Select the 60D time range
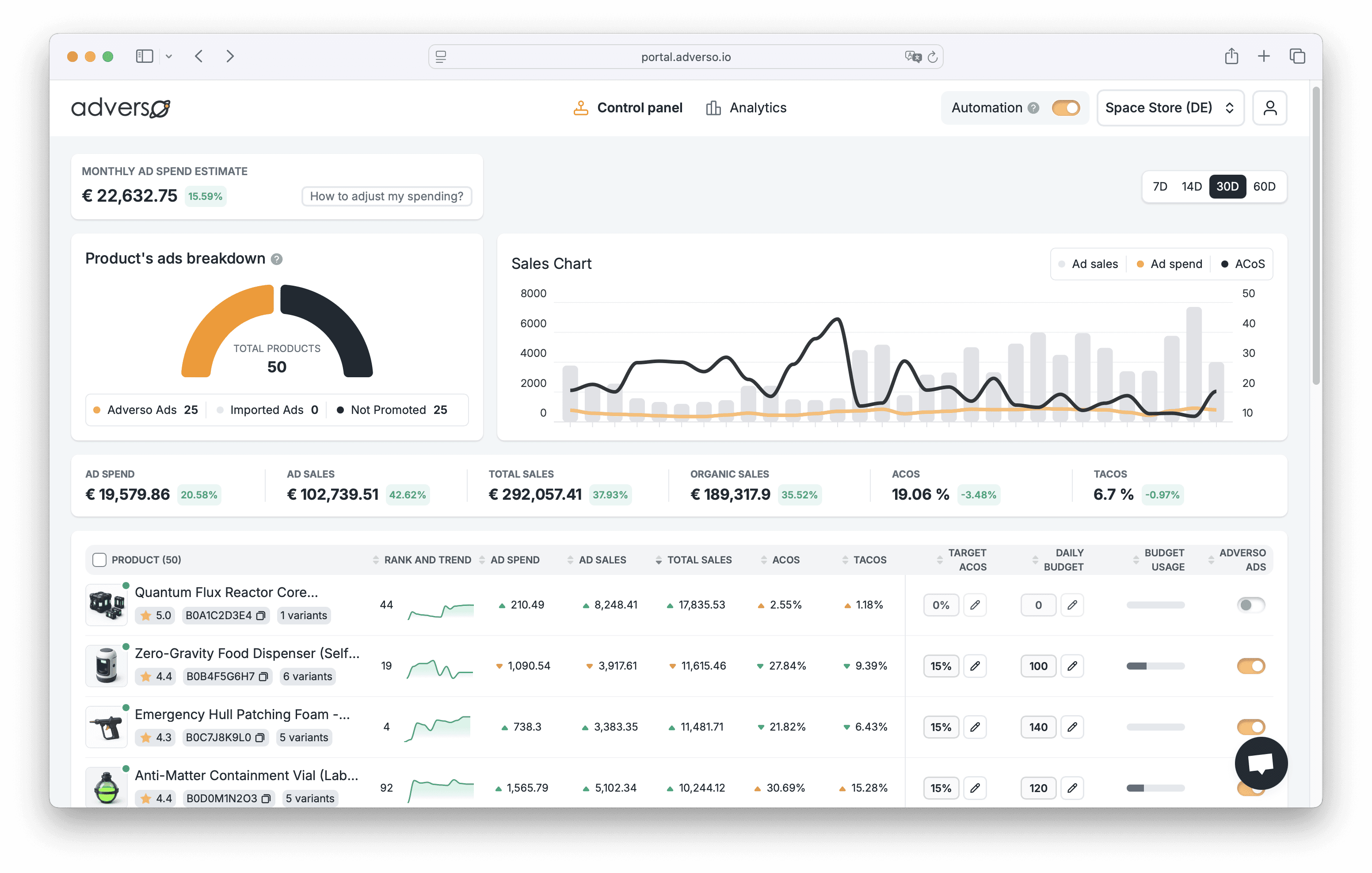1372x873 pixels. point(1264,187)
